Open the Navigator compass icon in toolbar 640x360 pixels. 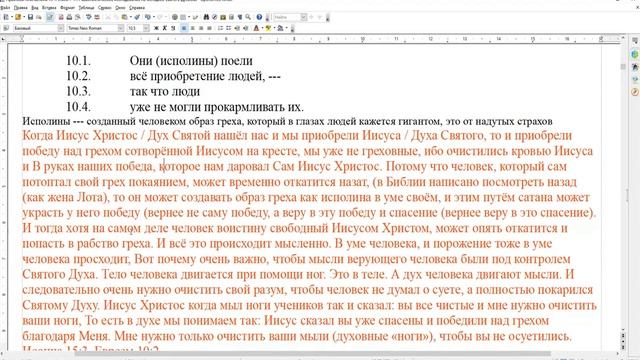pyautogui.click(x=215, y=17)
